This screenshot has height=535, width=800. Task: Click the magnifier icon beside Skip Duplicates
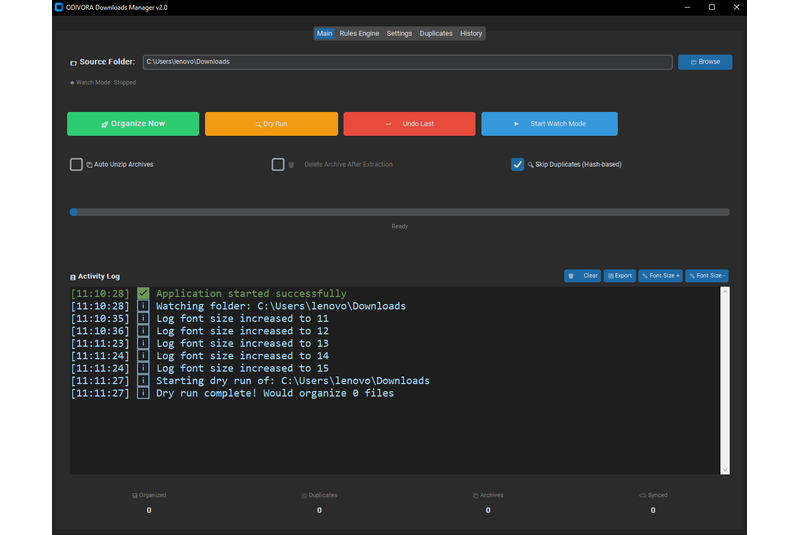pyautogui.click(x=531, y=165)
